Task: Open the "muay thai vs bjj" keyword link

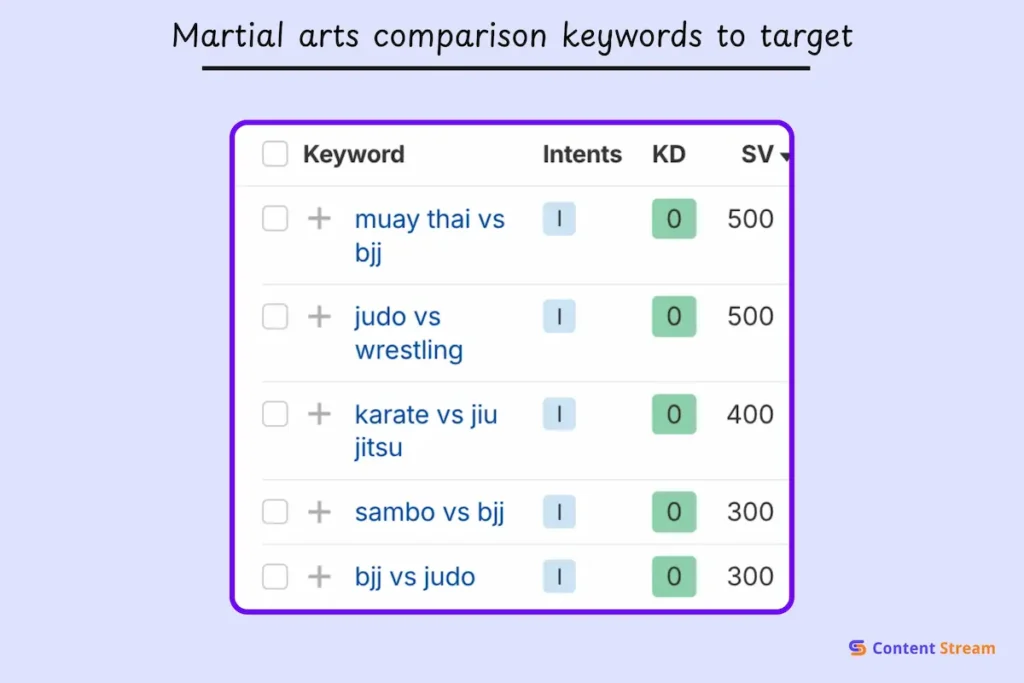Action: point(430,219)
